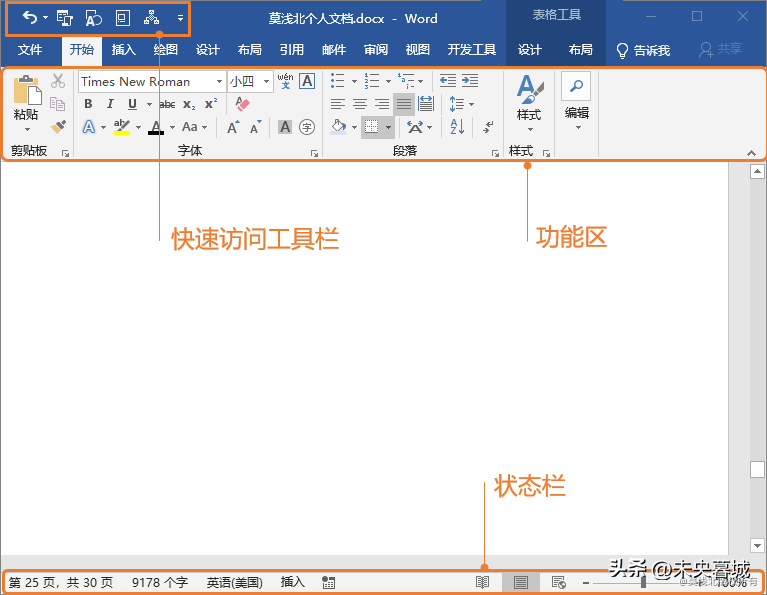Open the font name dropdown Times New Roman
The image size is (767, 595).
click(219, 82)
